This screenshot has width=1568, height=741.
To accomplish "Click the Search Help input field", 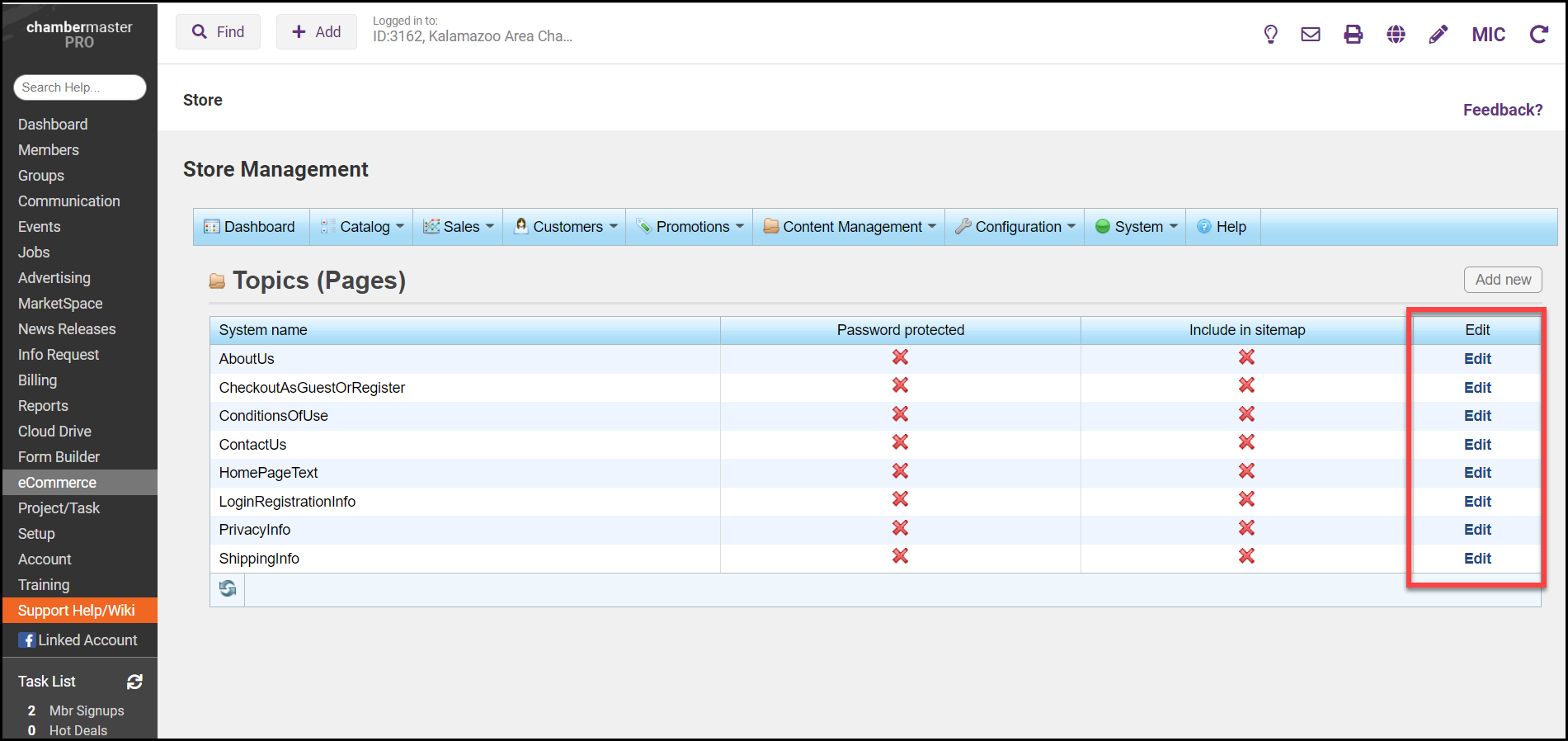I will 80,87.
